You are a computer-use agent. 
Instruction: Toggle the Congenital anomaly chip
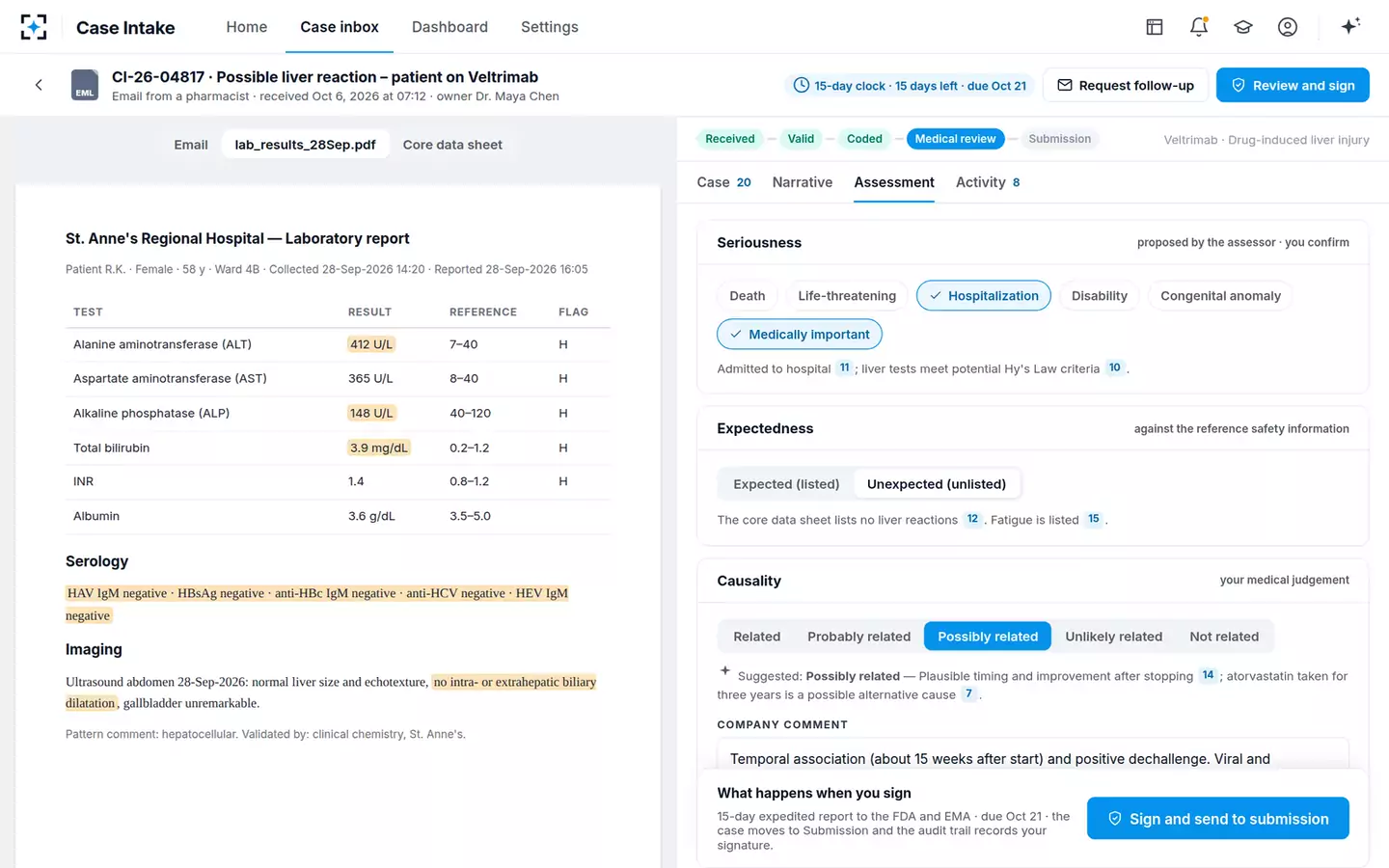[1220, 296]
